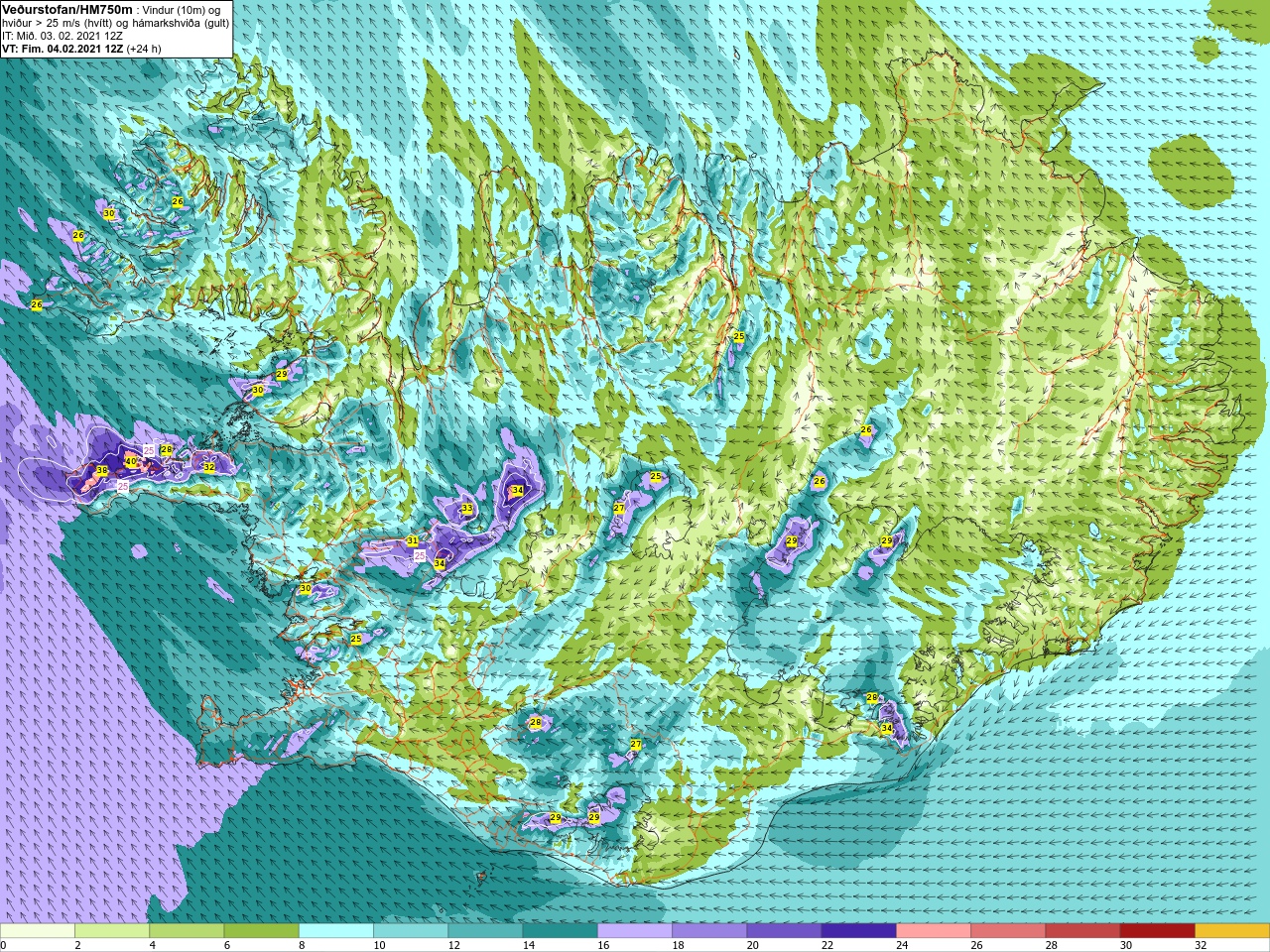
Task: Select the yellow gust label 33
Action: (x=467, y=509)
